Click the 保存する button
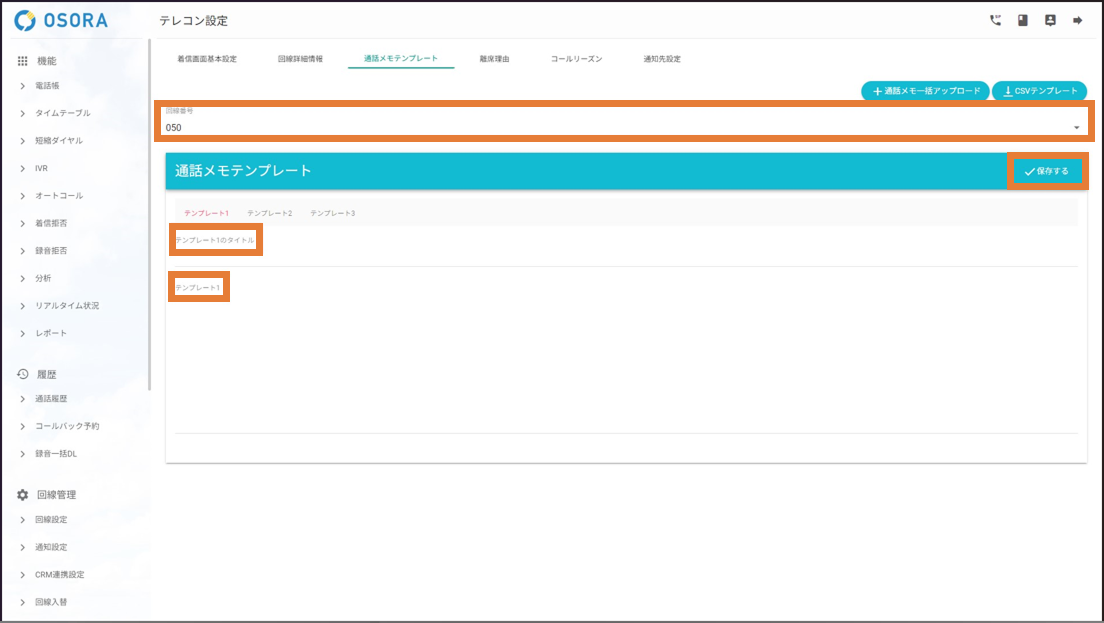This screenshot has height=623, width=1104. pyautogui.click(x=1046, y=171)
